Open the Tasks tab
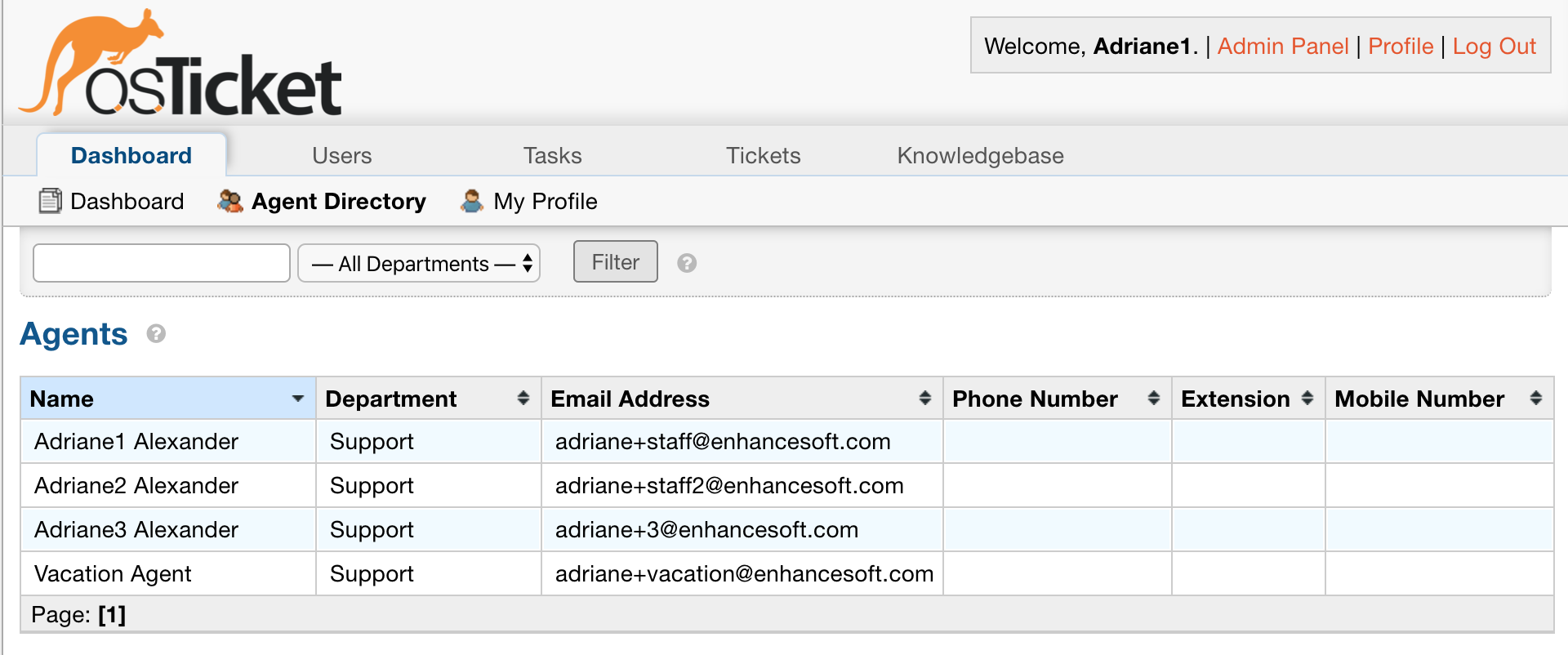 (x=552, y=155)
